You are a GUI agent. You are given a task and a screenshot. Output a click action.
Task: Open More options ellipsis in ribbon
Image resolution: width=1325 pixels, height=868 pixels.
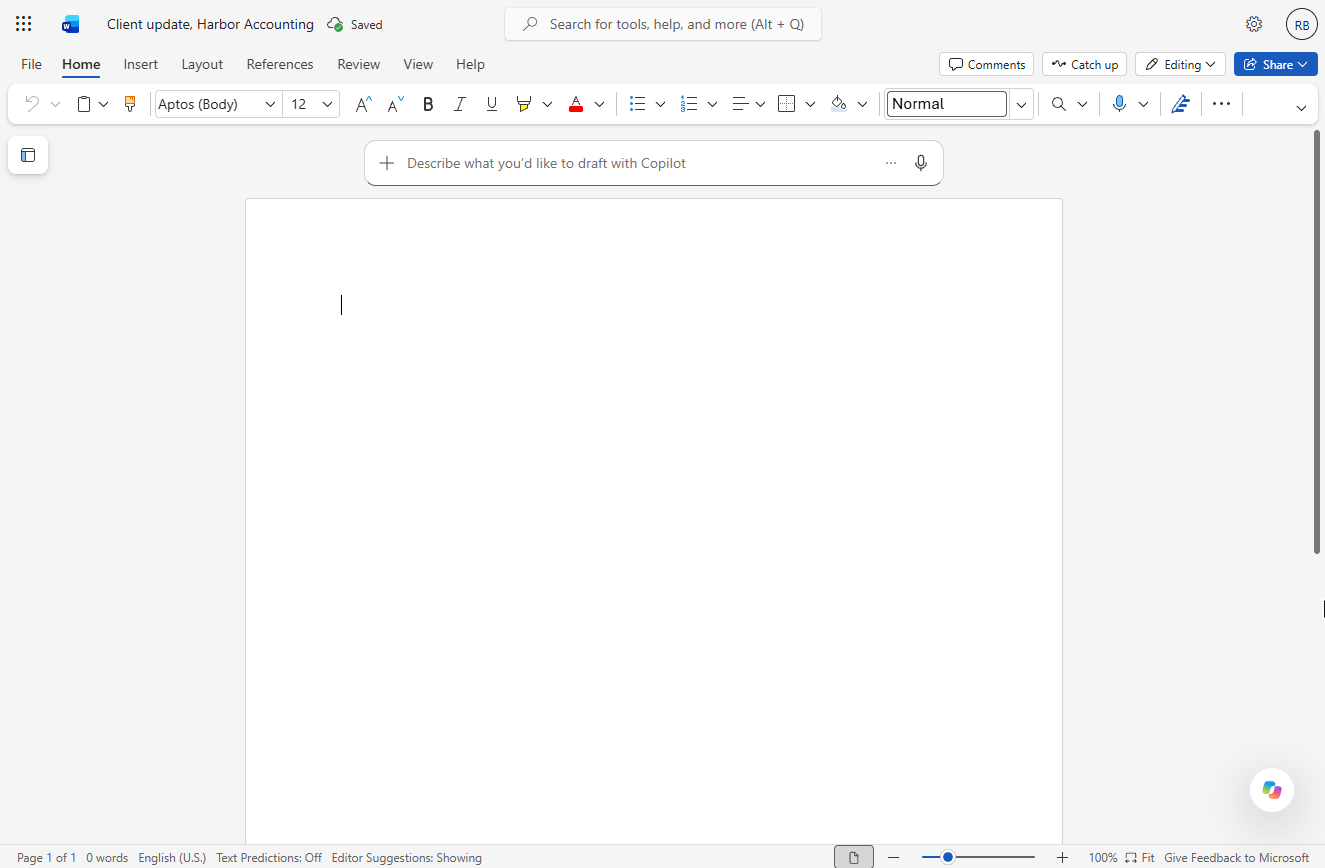[1221, 104]
